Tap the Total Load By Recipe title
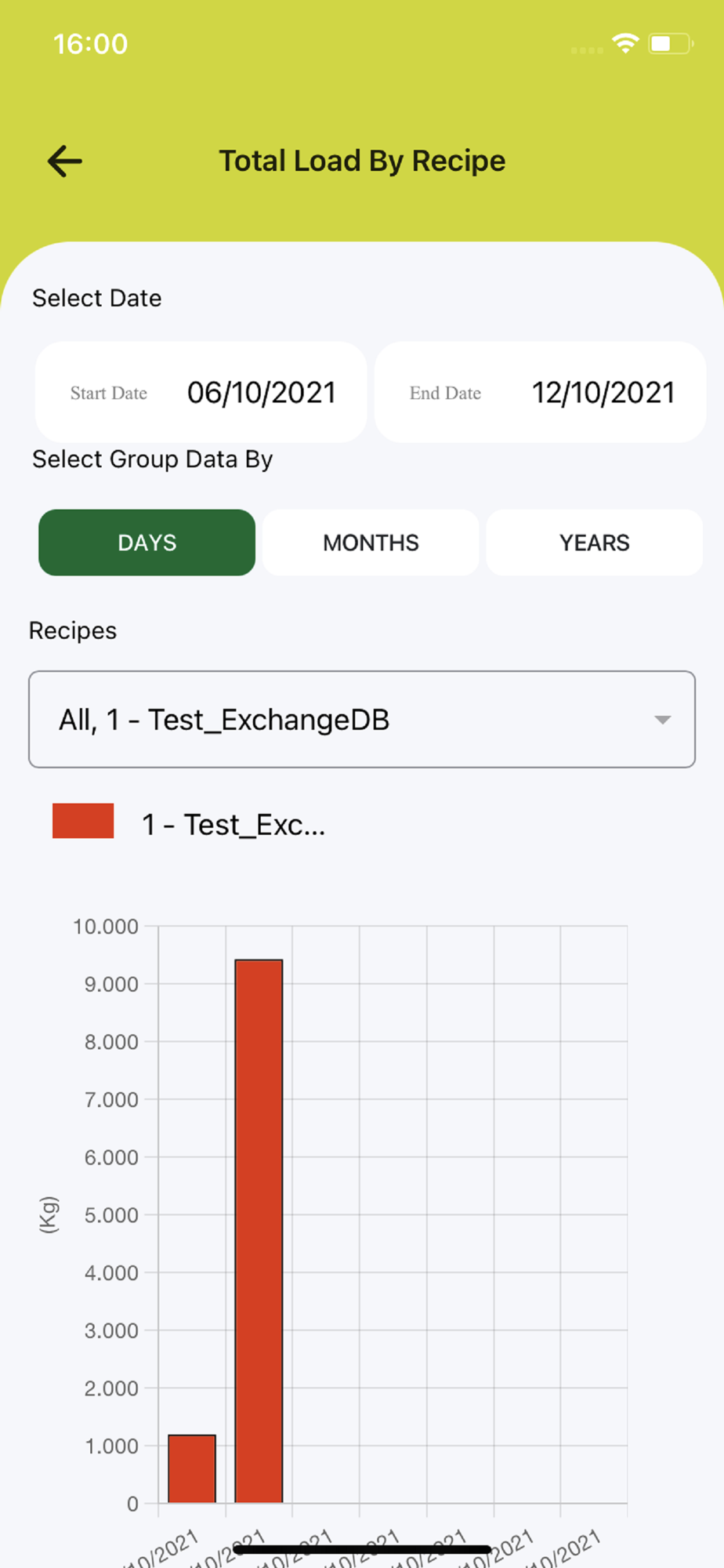This screenshot has width=724, height=1568. 362,161
